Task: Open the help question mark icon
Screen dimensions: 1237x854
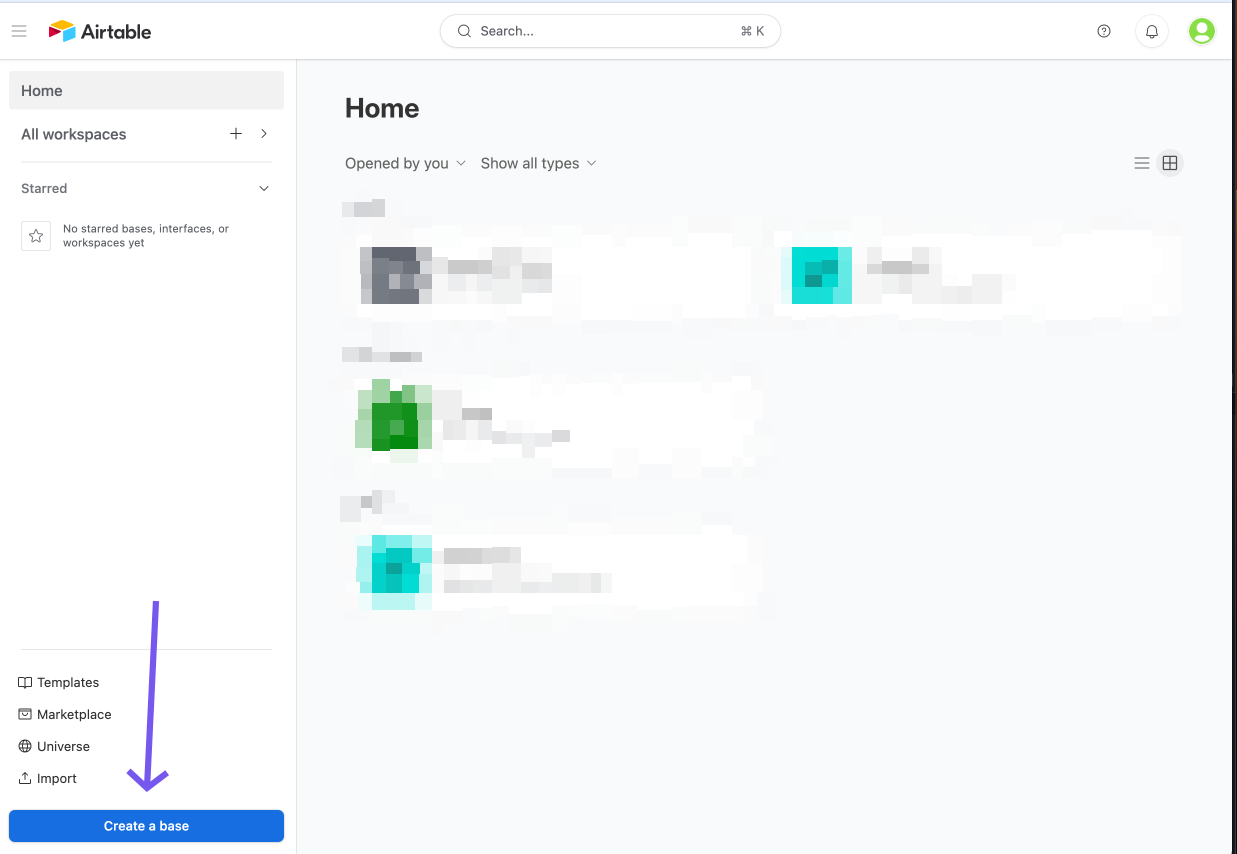Action: tap(1104, 31)
